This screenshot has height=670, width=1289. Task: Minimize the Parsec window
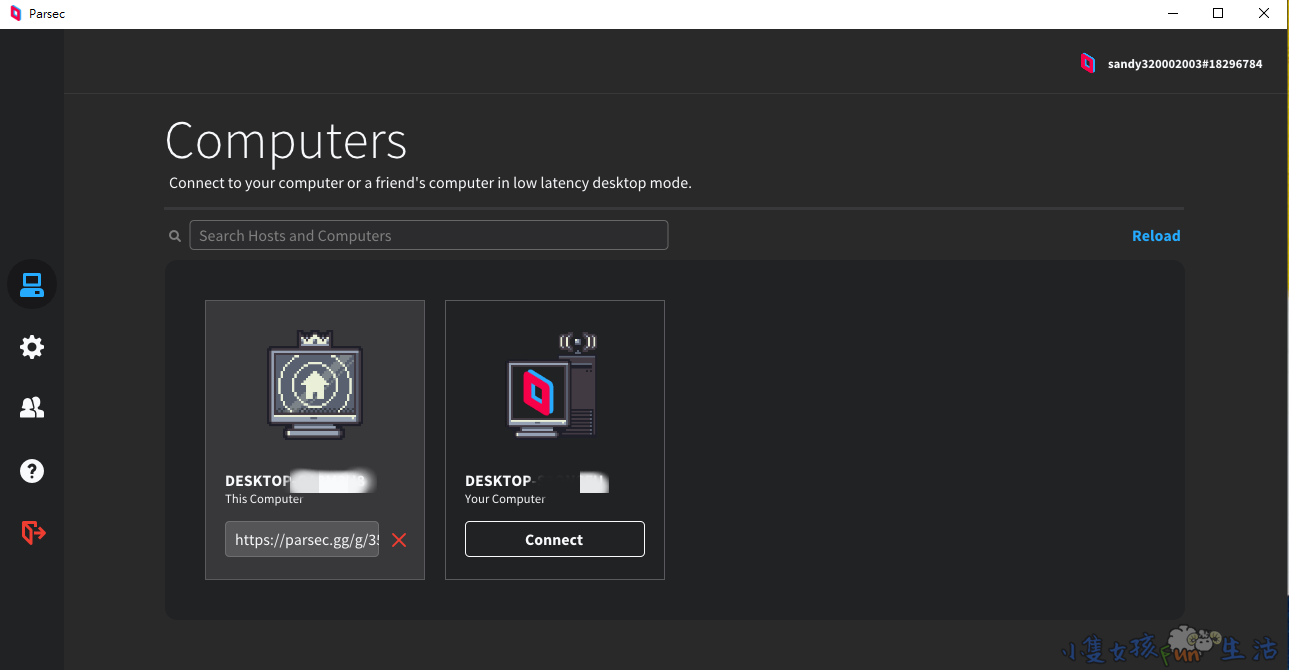coord(1171,14)
